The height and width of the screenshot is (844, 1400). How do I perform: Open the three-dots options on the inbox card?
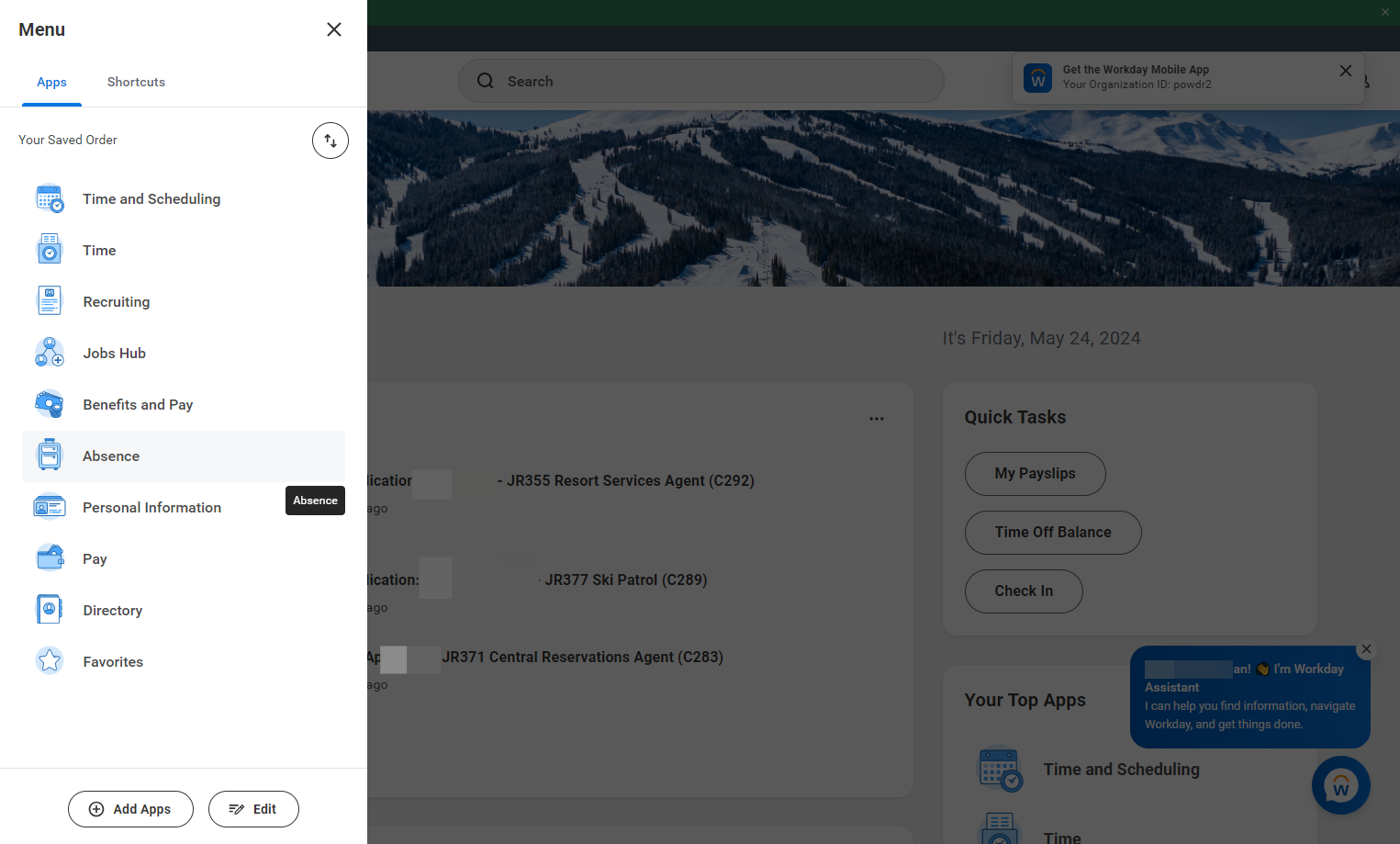pyautogui.click(x=877, y=419)
